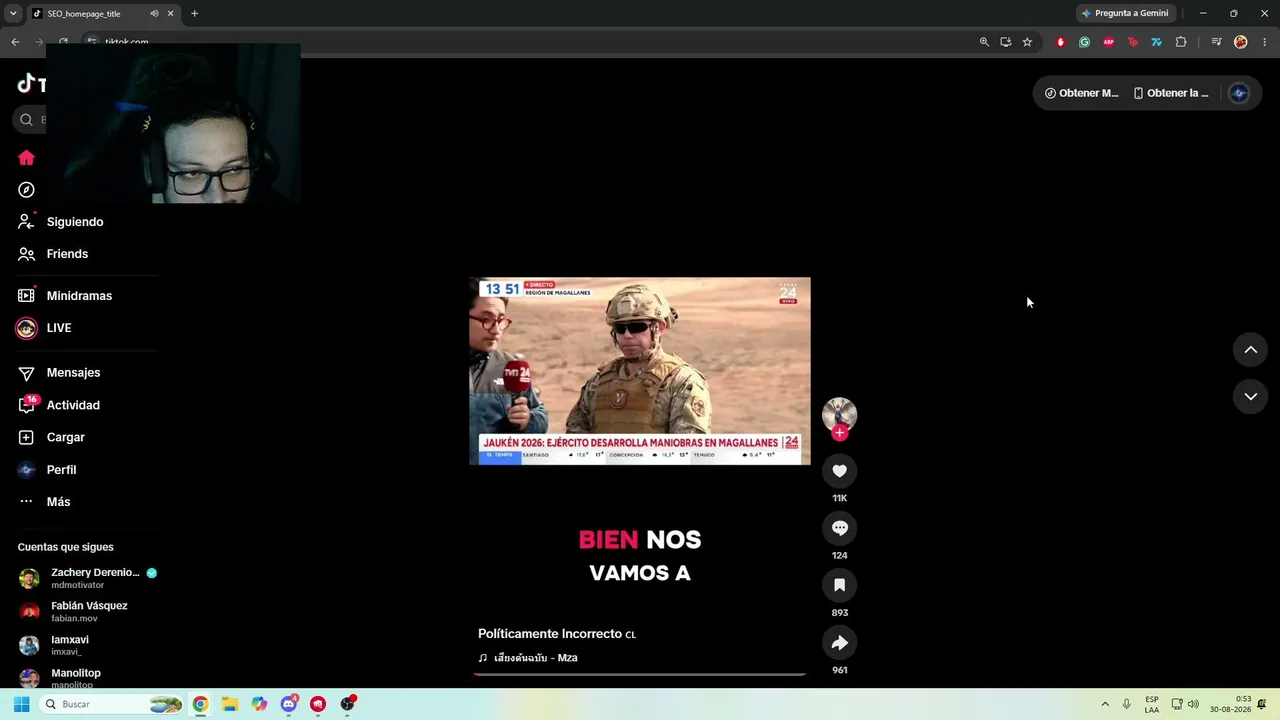Open the Windows notification bell
The width and height of the screenshot is (1280, 720).
point(1263,704)
